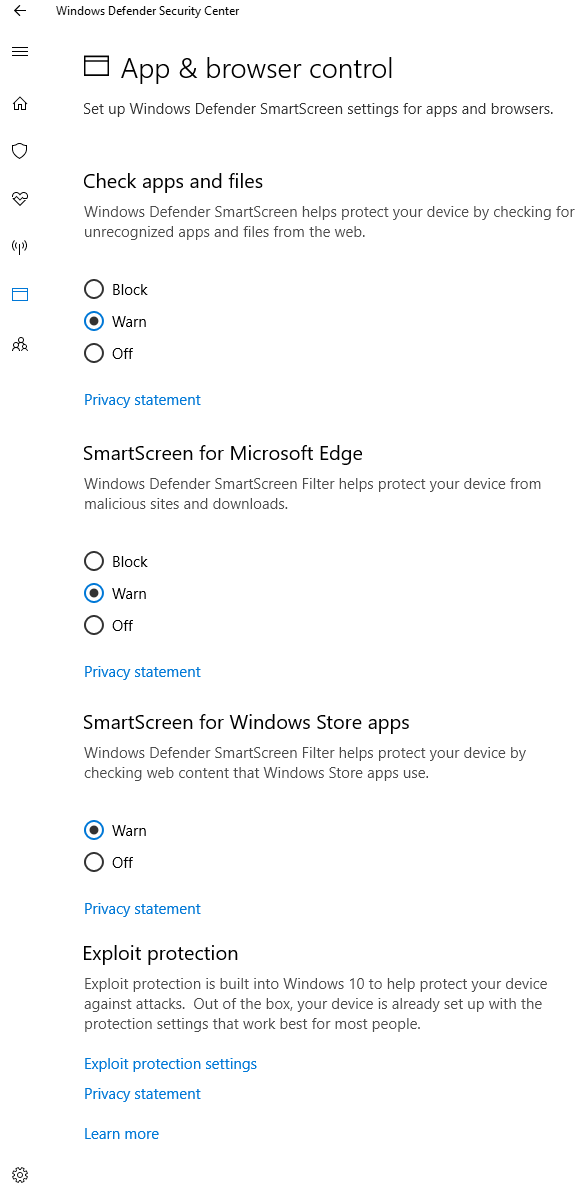Open the Settings gear at the bottom
This screenshot has width=583, height=1190.
click(x=19, y=1174)
